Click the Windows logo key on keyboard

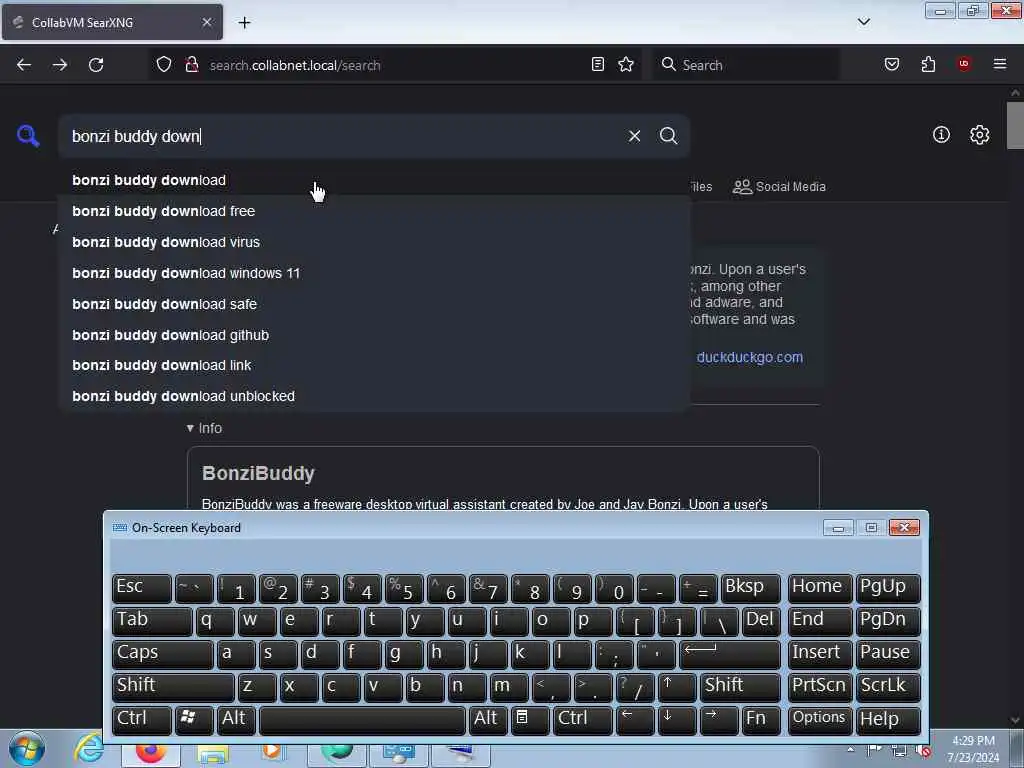193,719
